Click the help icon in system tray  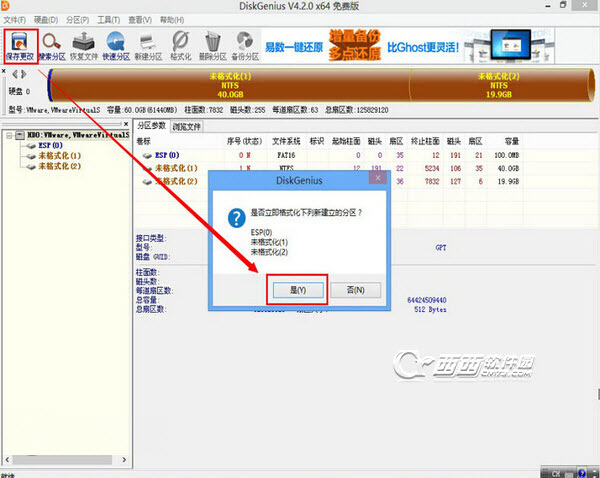coord(582,473)
